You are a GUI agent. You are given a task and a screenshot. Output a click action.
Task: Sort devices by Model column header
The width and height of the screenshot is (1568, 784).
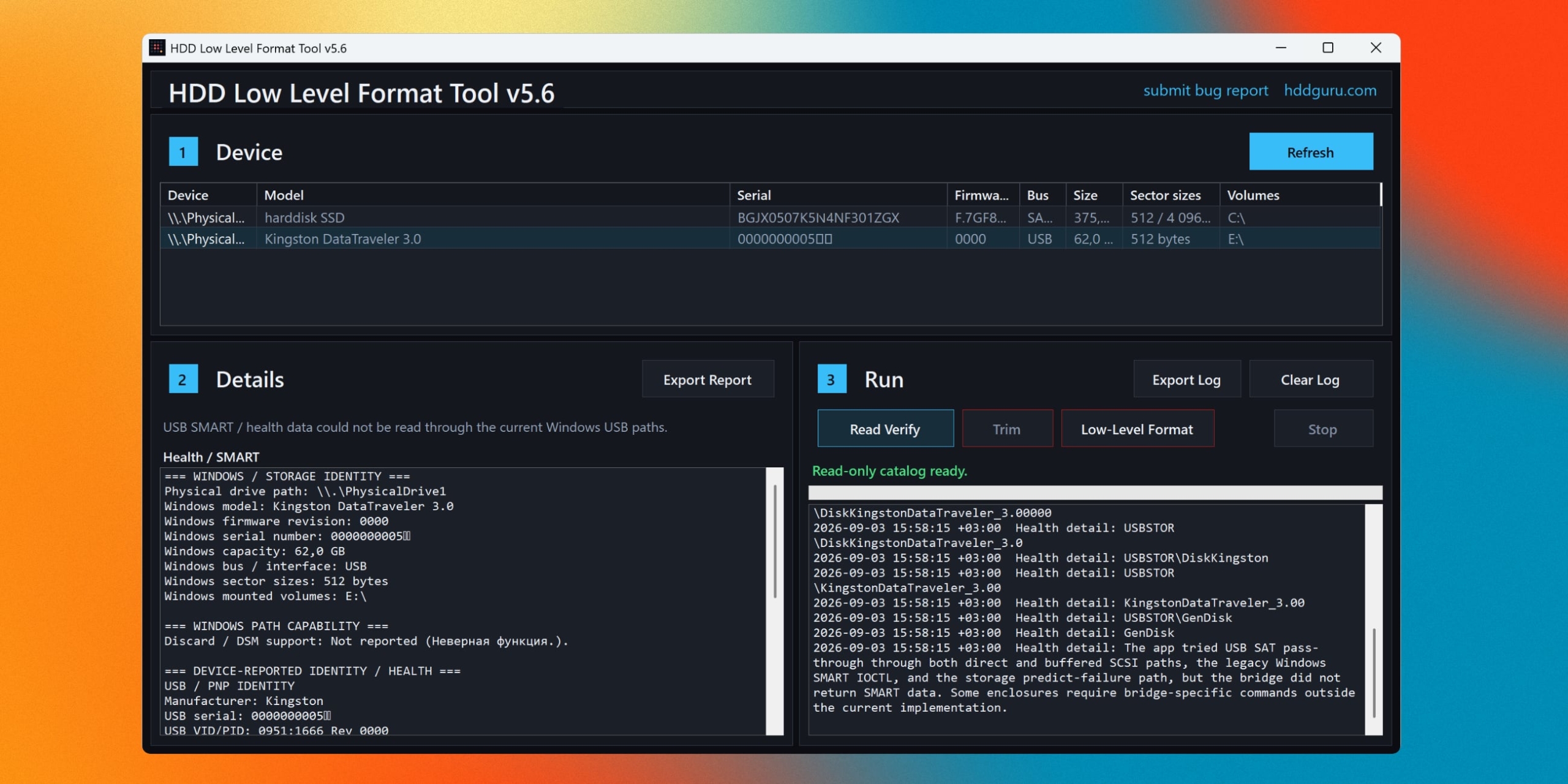click(493, 195)
